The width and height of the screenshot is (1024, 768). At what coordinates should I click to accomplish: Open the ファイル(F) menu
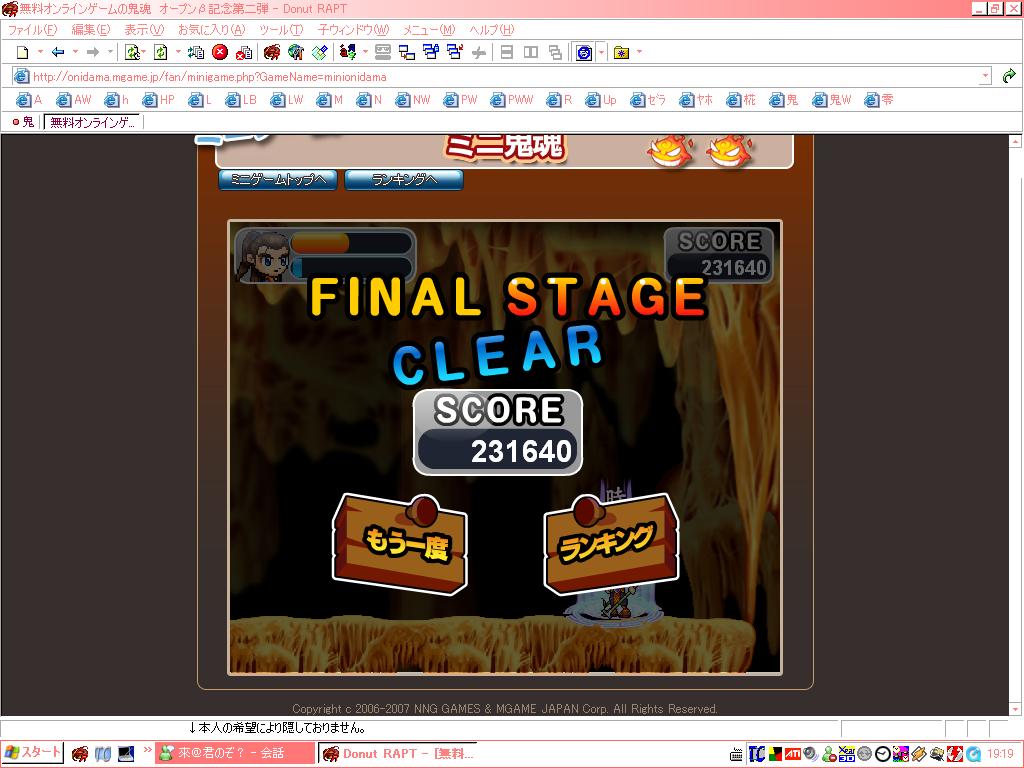[32, 29]
